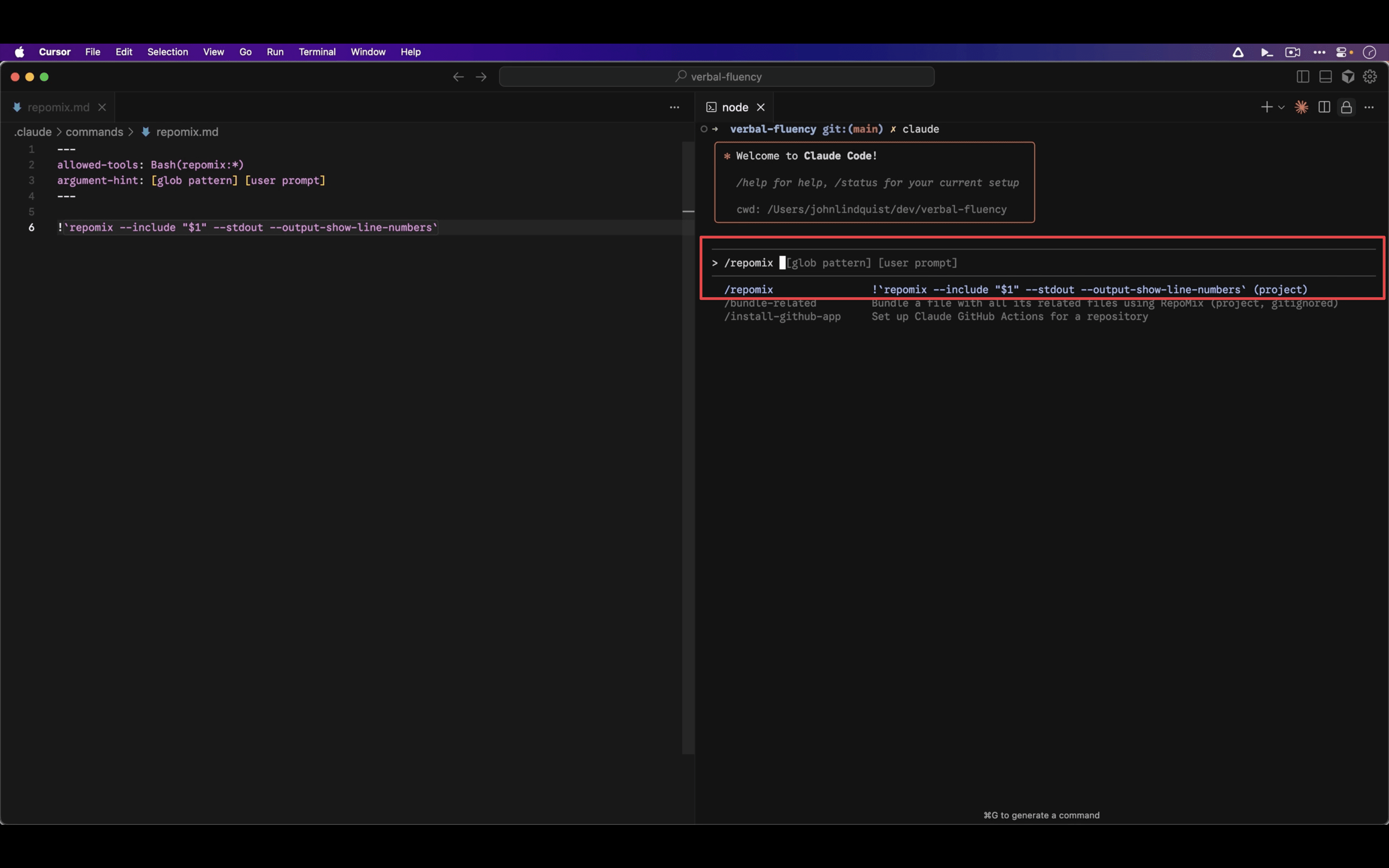Click the screen recording menu bar icon

point(1293,52)
